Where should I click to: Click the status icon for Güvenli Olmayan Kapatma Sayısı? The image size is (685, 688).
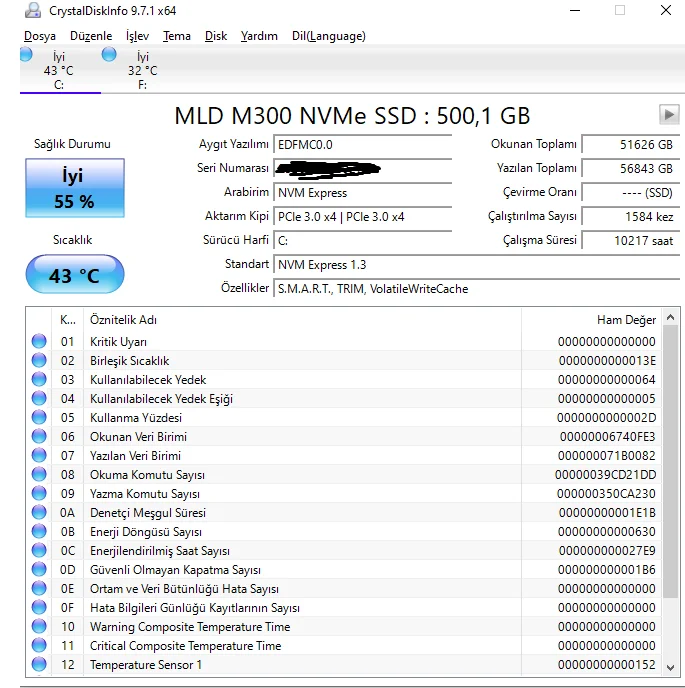[39, 570]
